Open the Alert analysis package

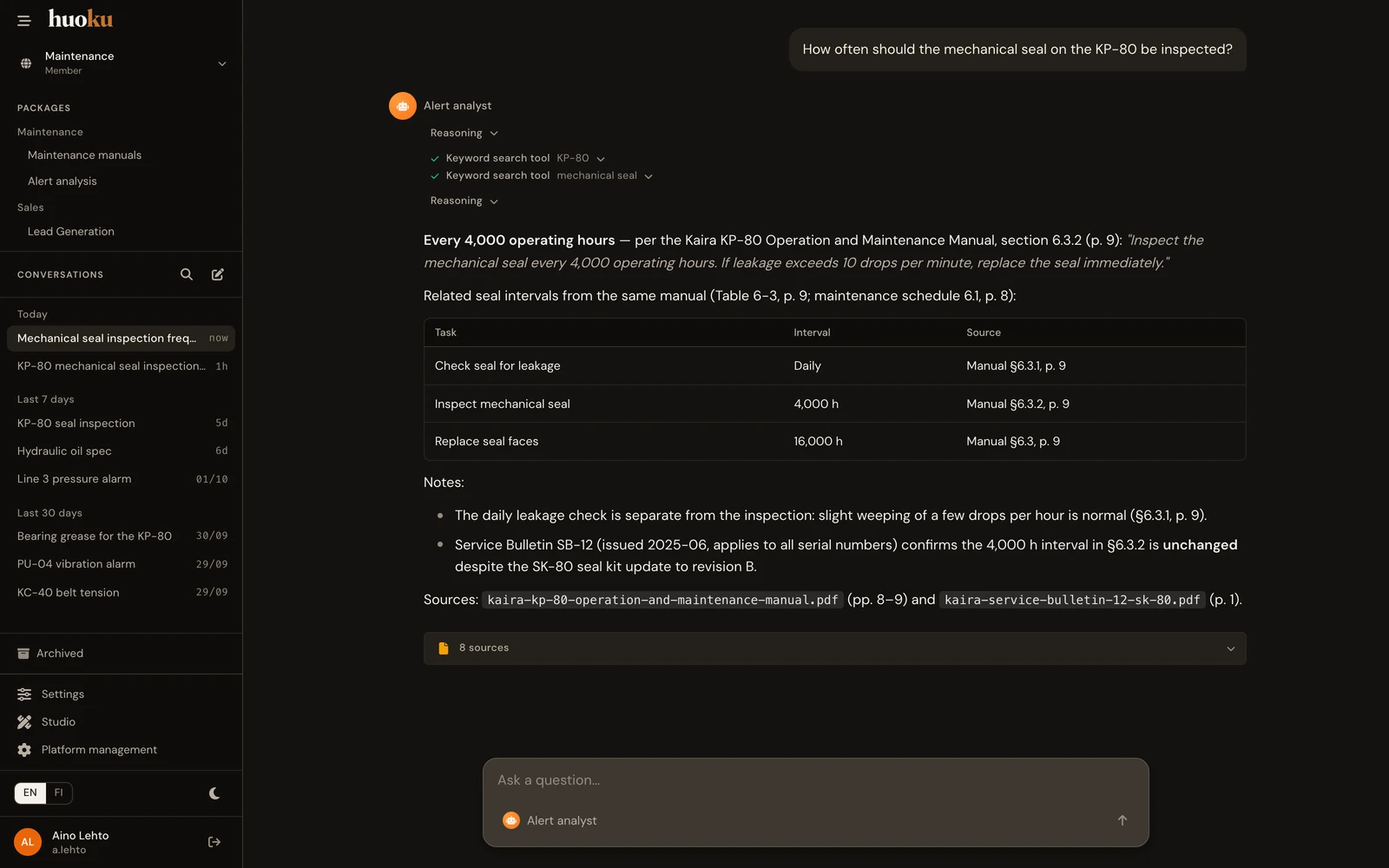[x=63, y=181]
